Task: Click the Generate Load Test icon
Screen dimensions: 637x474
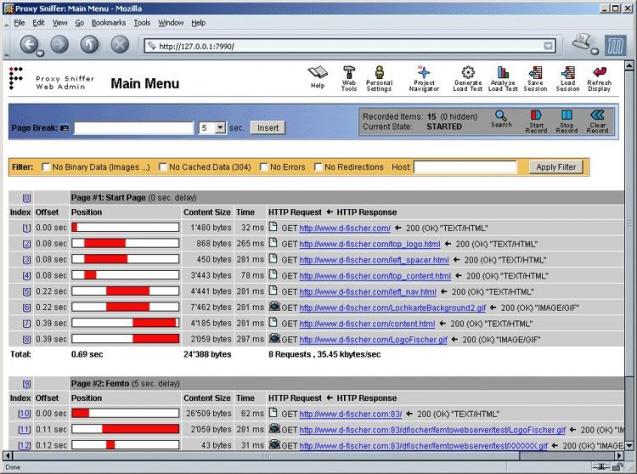Action: pos(468,72)
